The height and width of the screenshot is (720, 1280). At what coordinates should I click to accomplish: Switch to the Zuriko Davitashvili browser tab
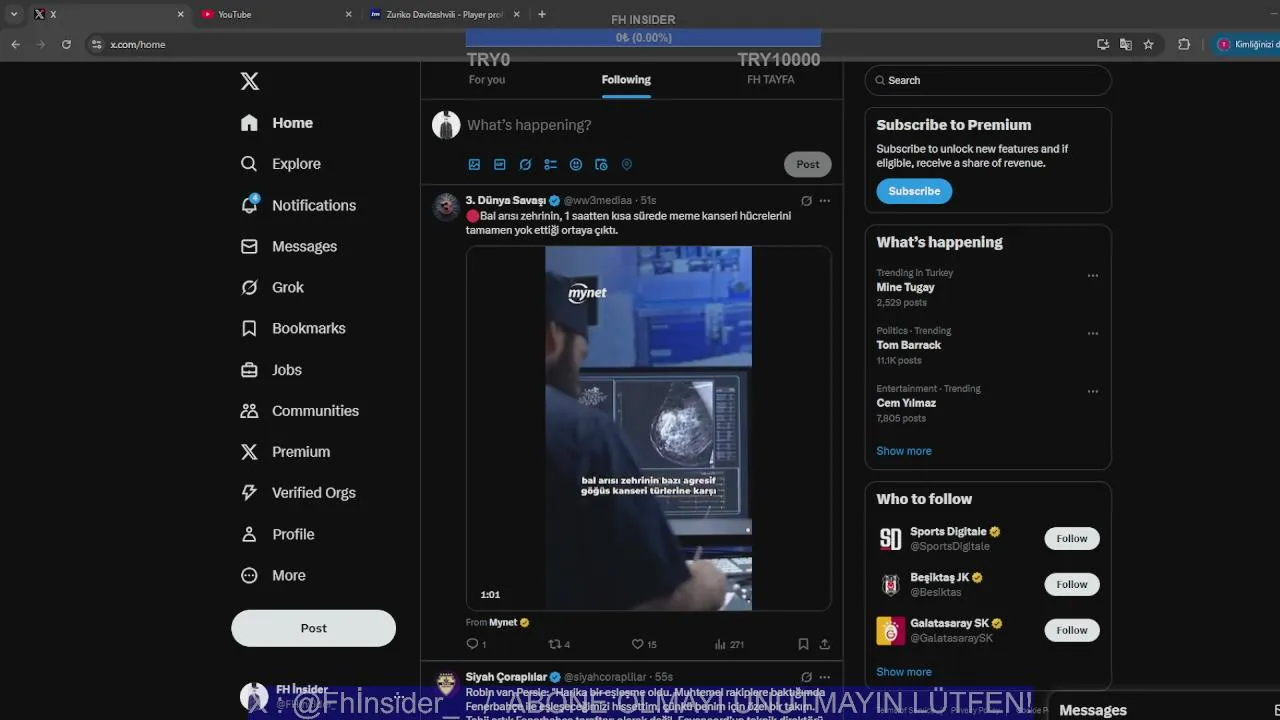coord(445,14)
